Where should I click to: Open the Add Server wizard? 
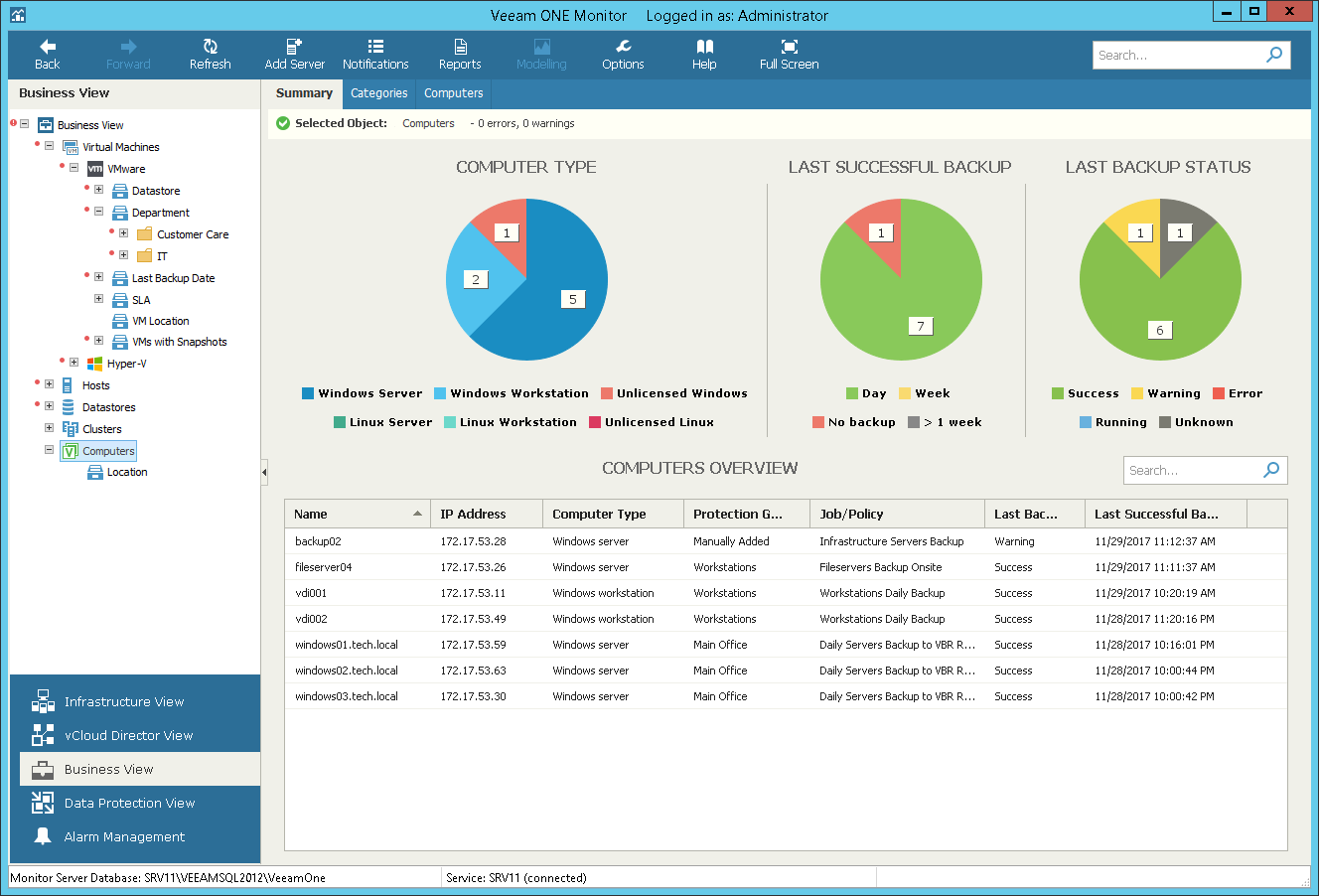[295, 55]
